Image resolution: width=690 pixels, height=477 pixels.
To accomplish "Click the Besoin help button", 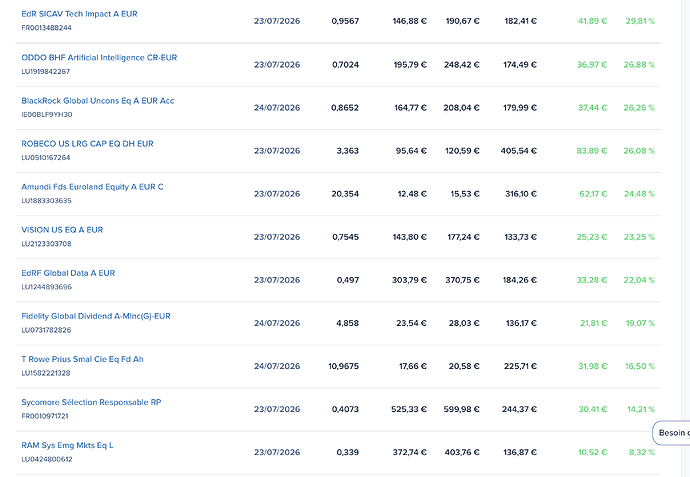I will (x=672, y=433).
